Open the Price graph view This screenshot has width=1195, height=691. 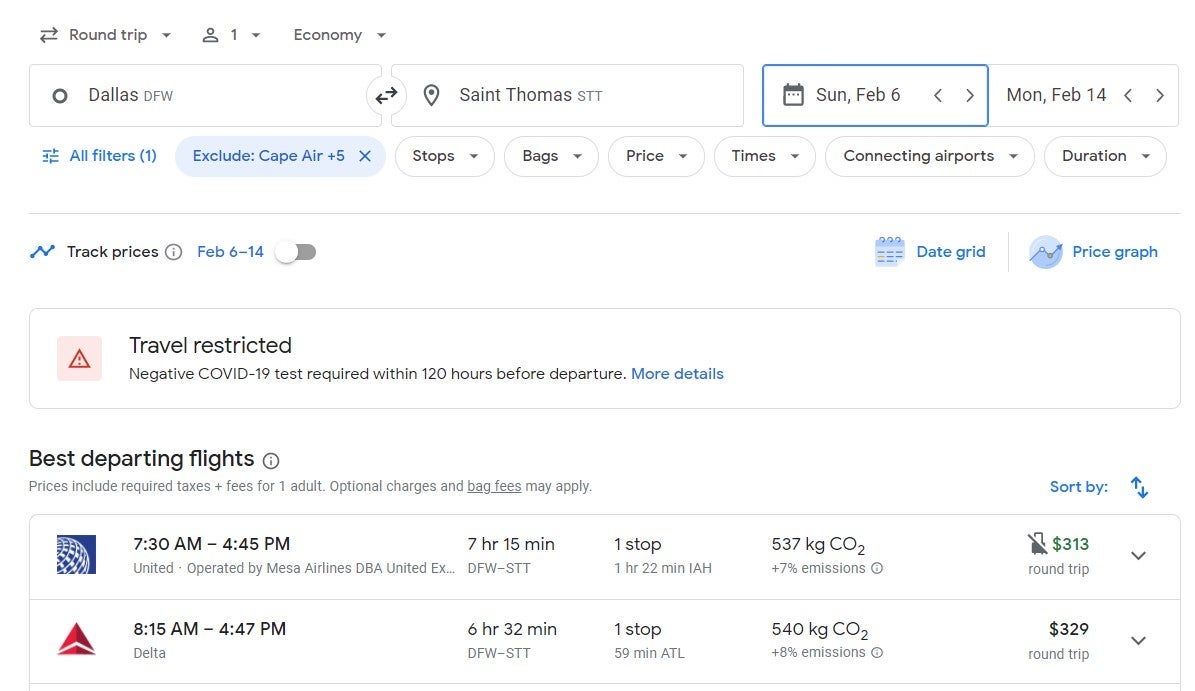click(x=1094, y=252)
